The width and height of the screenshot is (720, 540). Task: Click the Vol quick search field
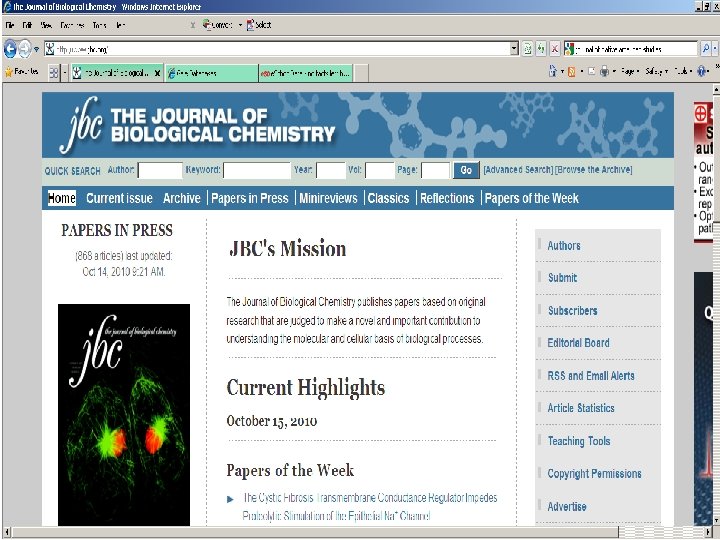click(x=379, y=170)
